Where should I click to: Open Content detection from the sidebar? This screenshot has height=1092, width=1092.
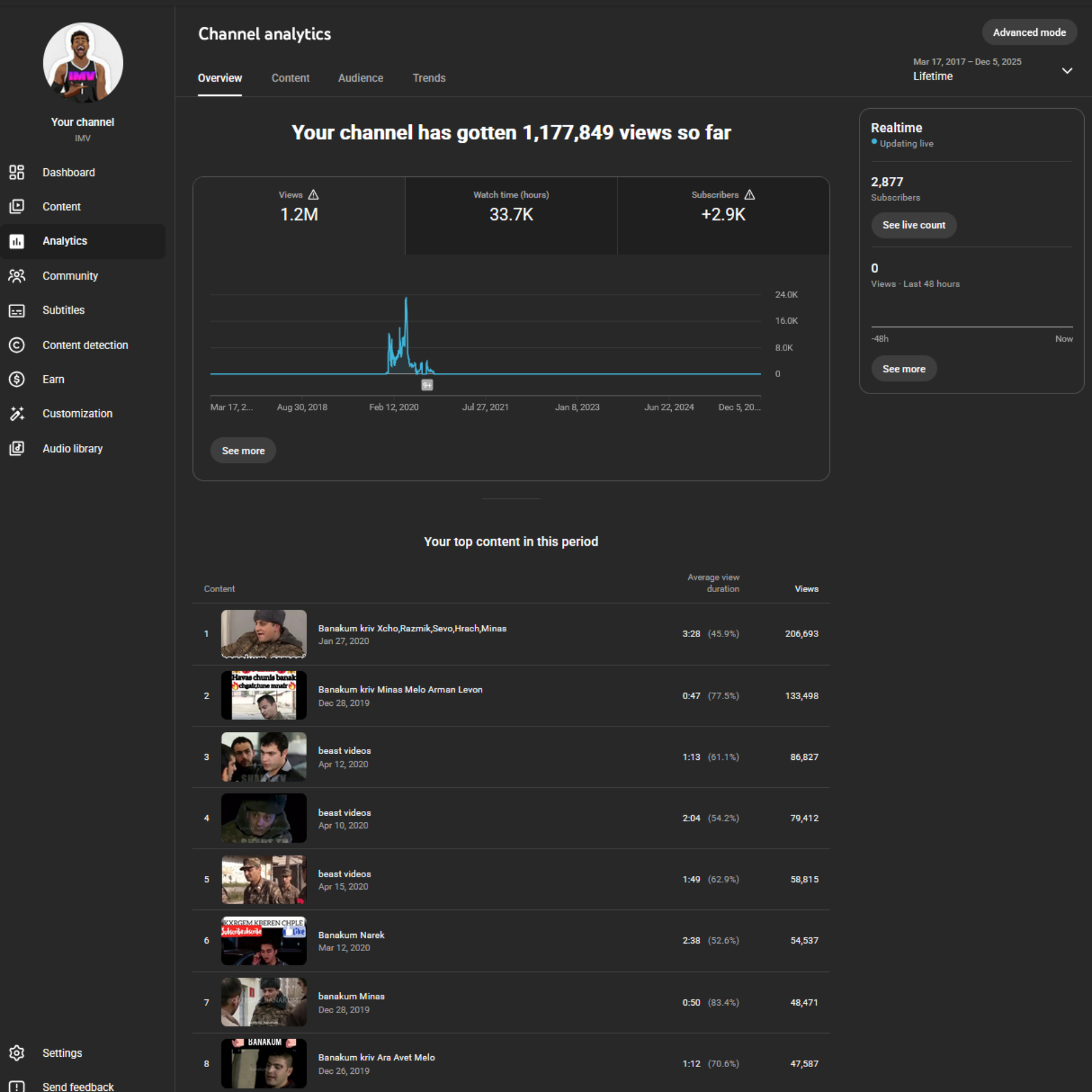click(x=85, y=345)
